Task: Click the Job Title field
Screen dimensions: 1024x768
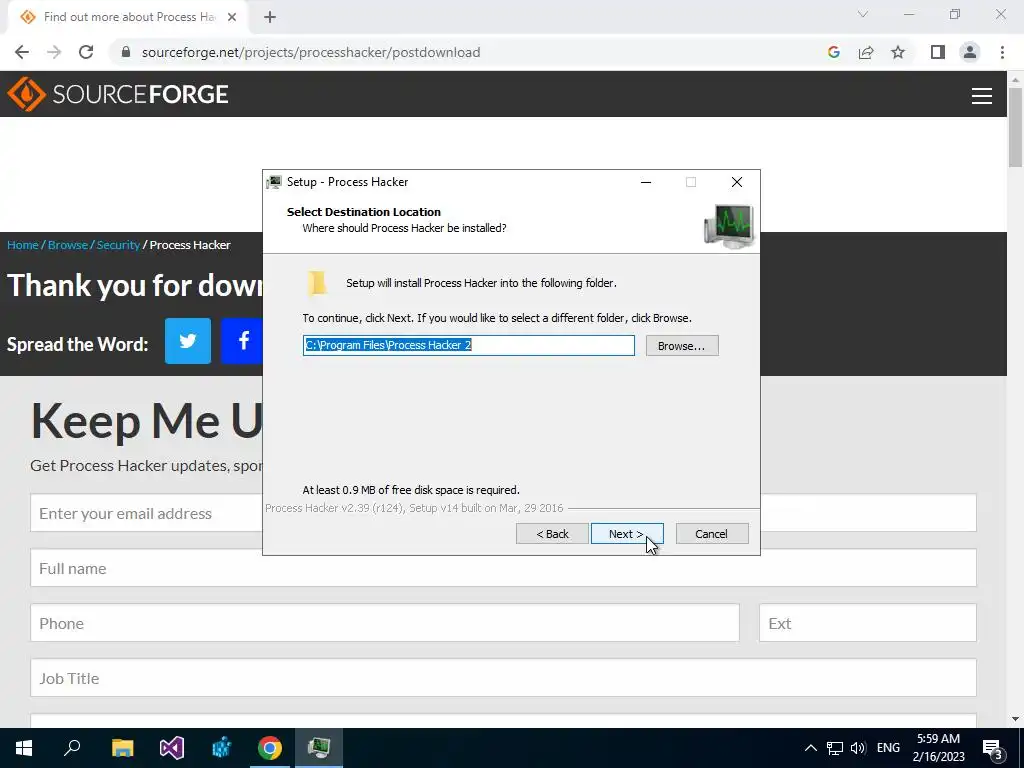Action: [504, 678]
